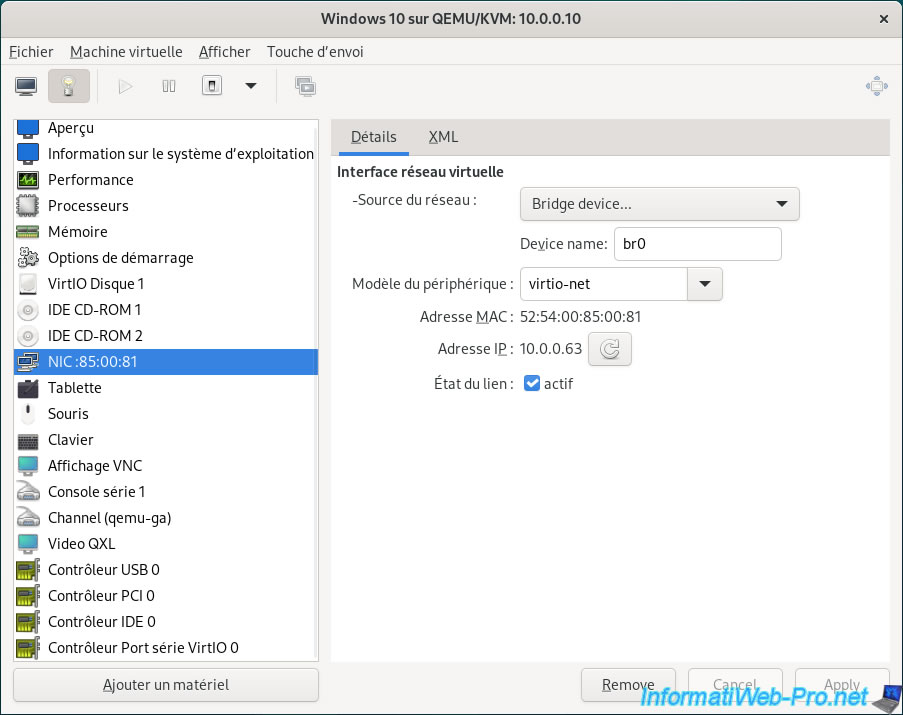Image resolution: width=903 pixels, height=715 pixels.
Task: Open the Fichier menu
Action: 31,52
